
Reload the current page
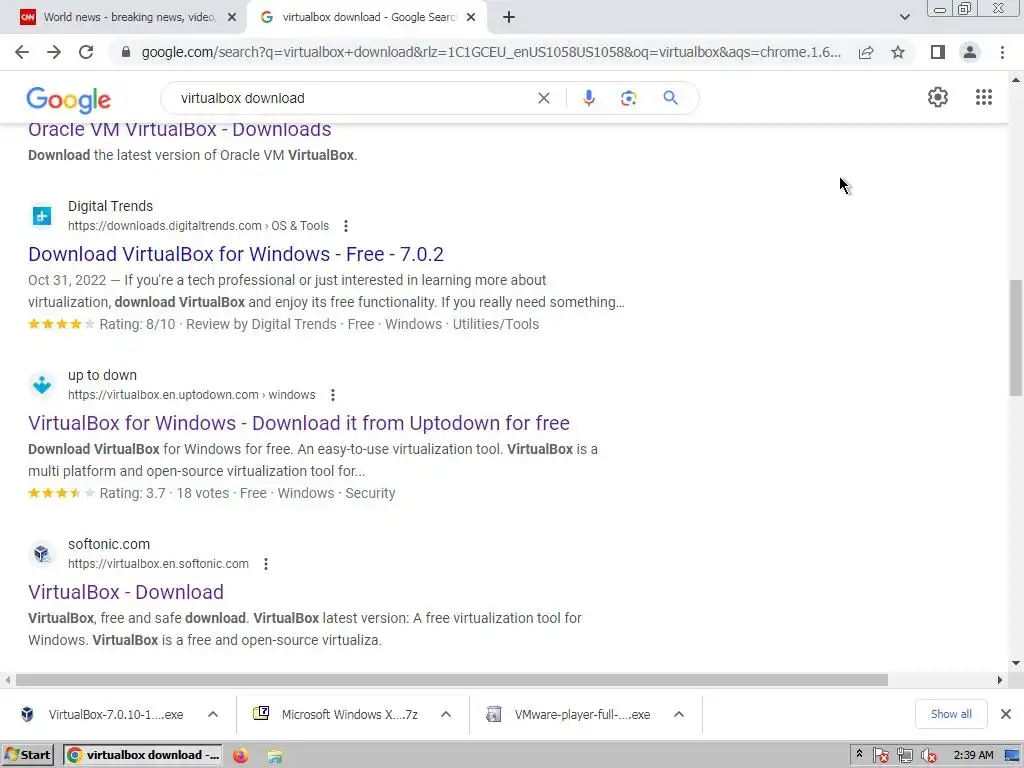pyautogui.click(x=86, y=52)
